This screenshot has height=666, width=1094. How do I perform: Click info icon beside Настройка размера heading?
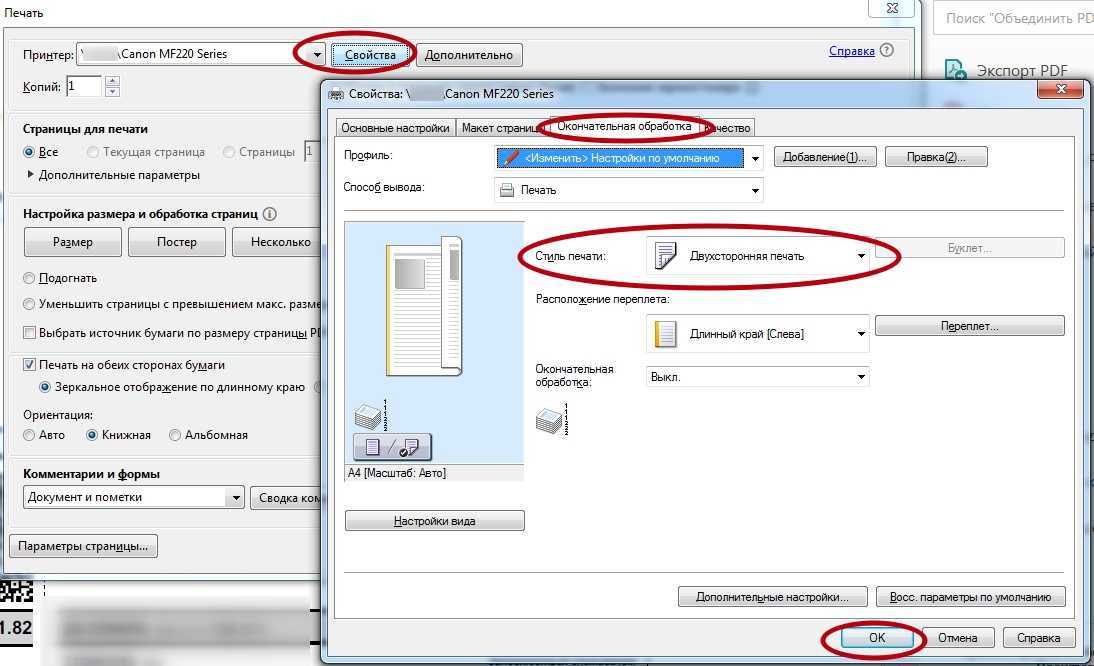click(x=269, y=214)
